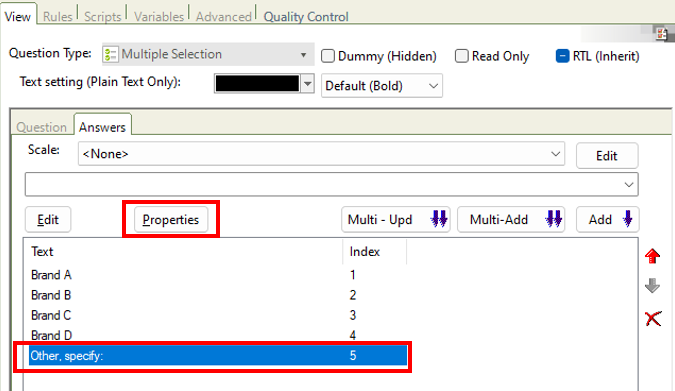Image resolution: width=675 pixels, height=391 pixels.
Task: Expand the empty dropdown below Scale
Action: (x=331, y=184)
